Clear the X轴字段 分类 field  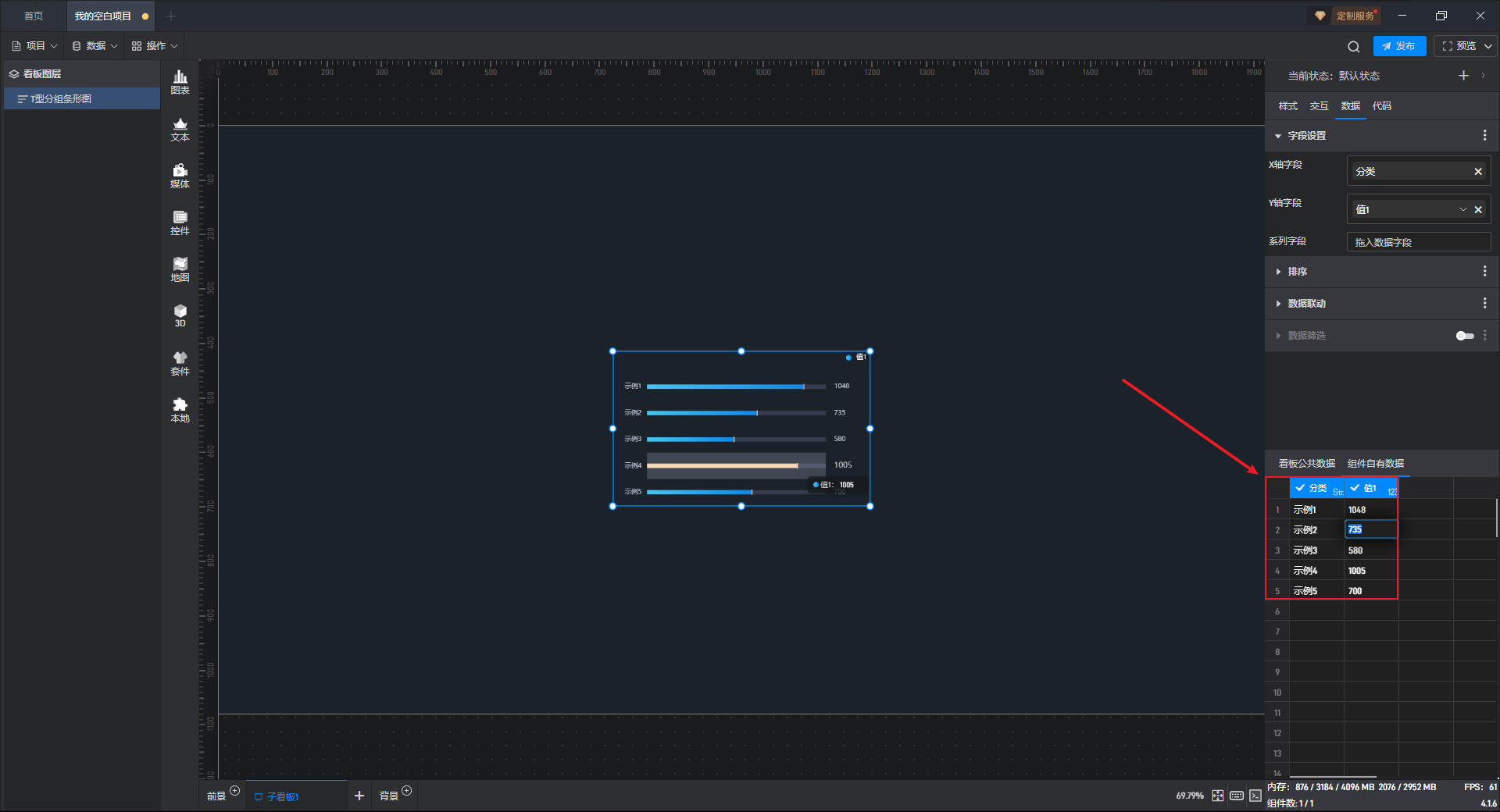point(1478,171)
